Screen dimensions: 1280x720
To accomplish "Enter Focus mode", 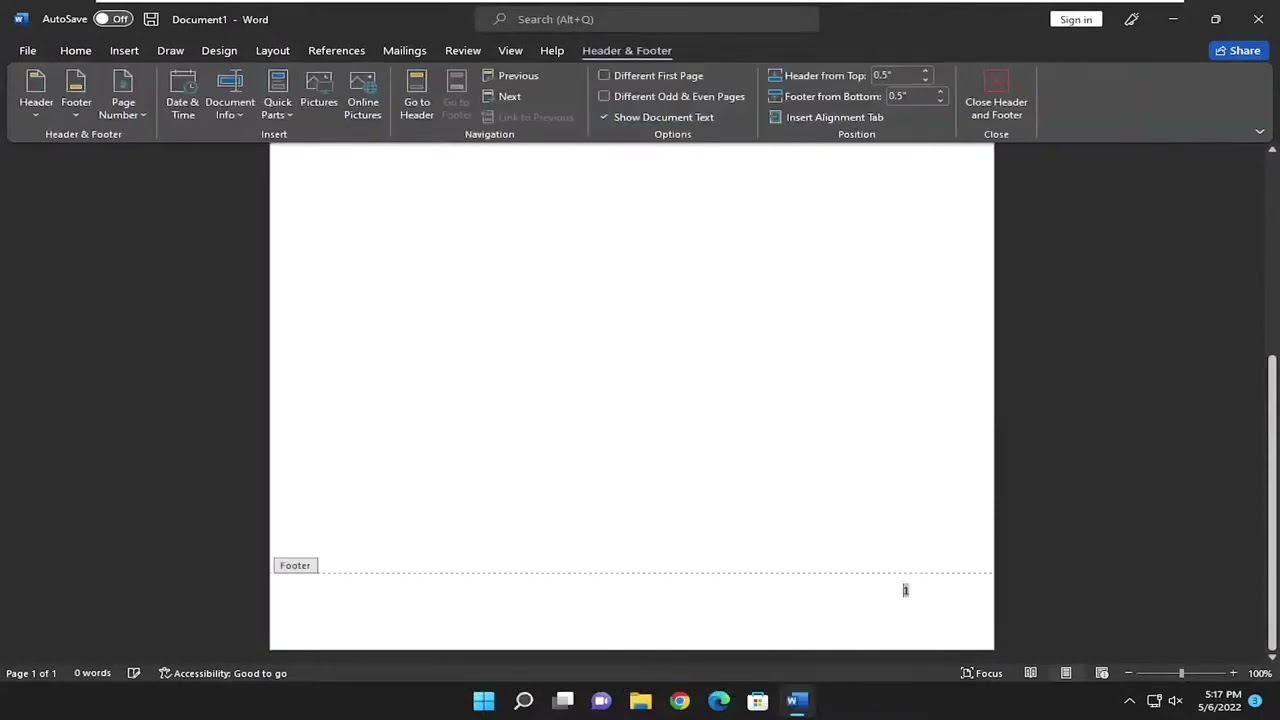I will point(981,673).
